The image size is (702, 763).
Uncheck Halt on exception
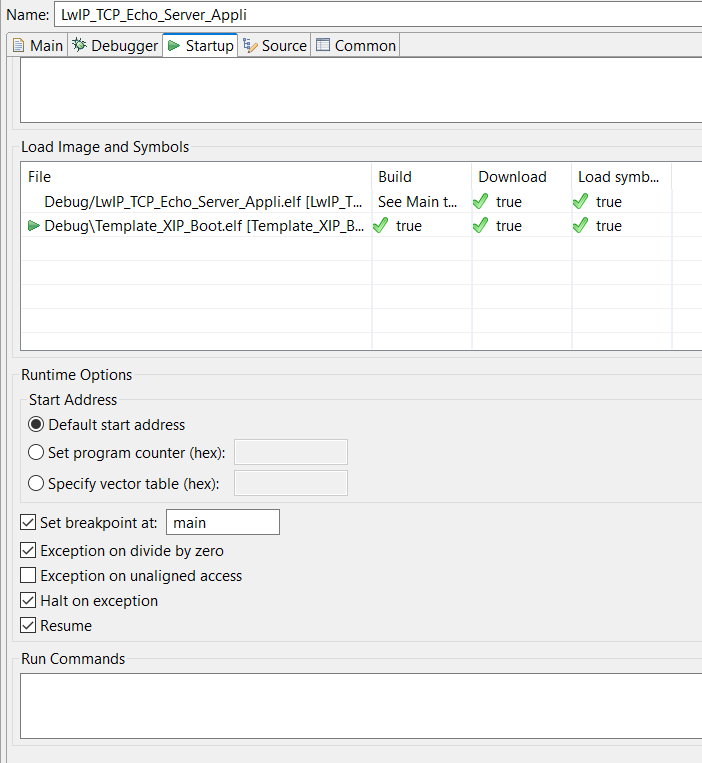pos(29,601)
